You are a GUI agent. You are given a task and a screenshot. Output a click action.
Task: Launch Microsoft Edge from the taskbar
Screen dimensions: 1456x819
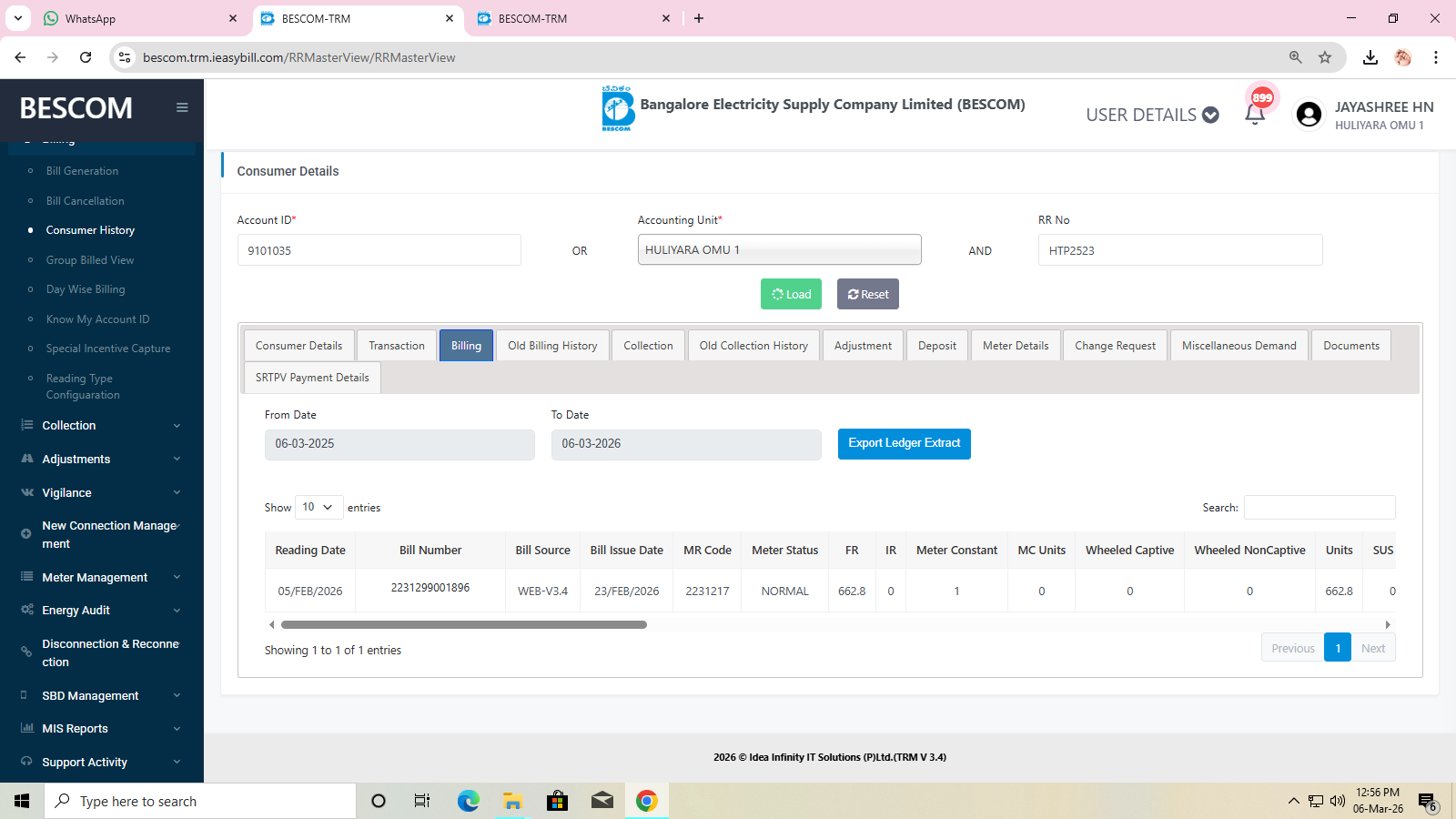coord(468,801)
